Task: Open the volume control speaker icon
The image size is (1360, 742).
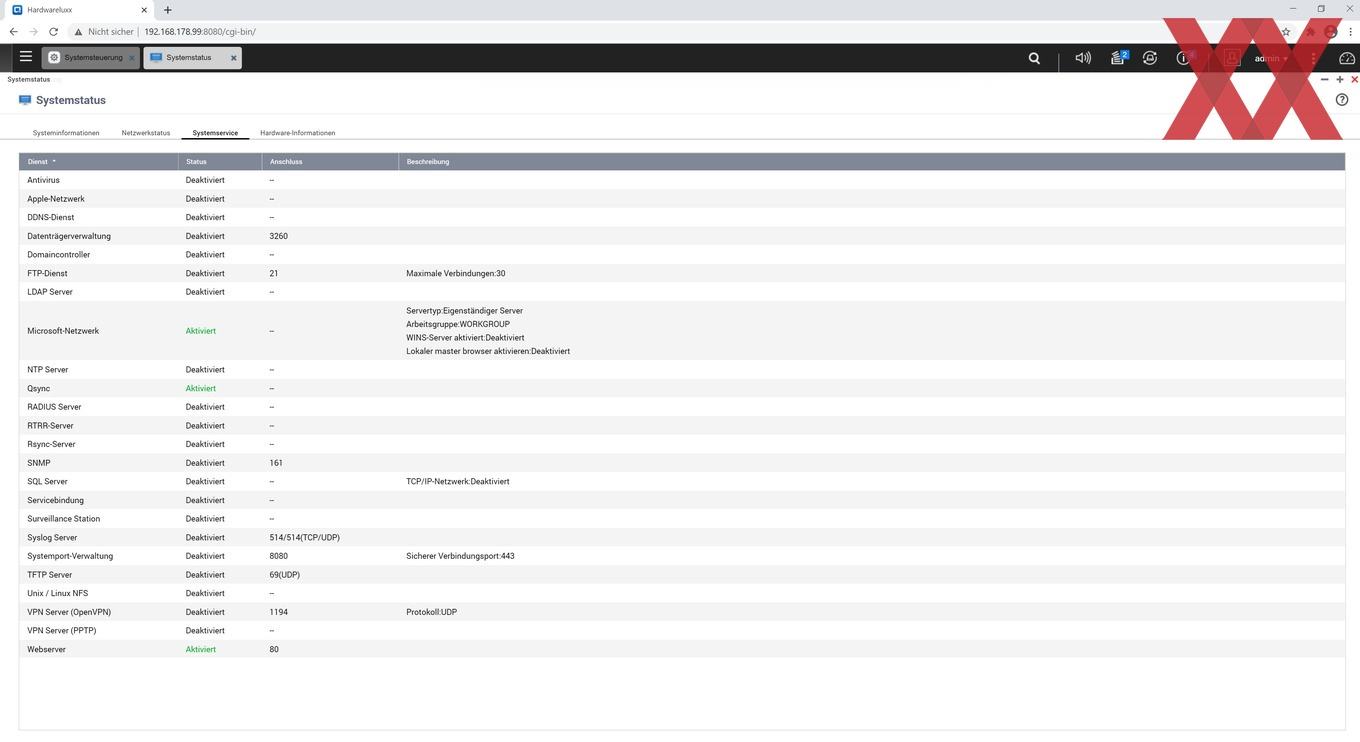Action: tap(1083, 58)
